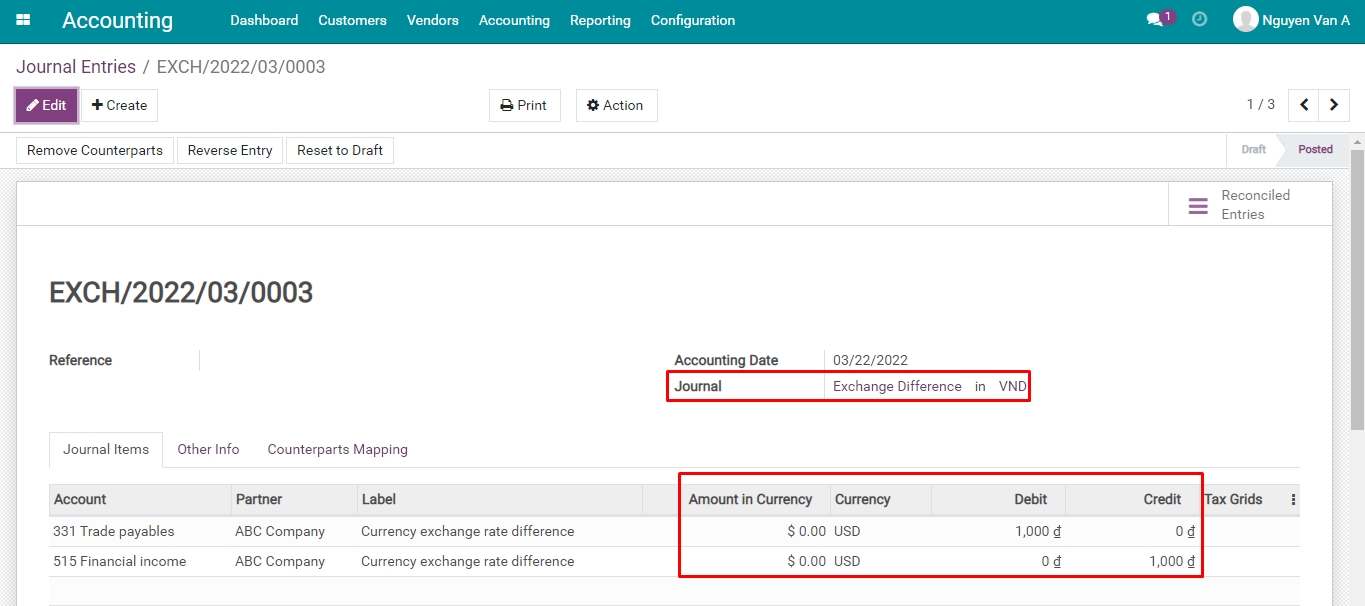Go to next record arrow
This screenshot has width=1365, height=606.
[1334, 105]
